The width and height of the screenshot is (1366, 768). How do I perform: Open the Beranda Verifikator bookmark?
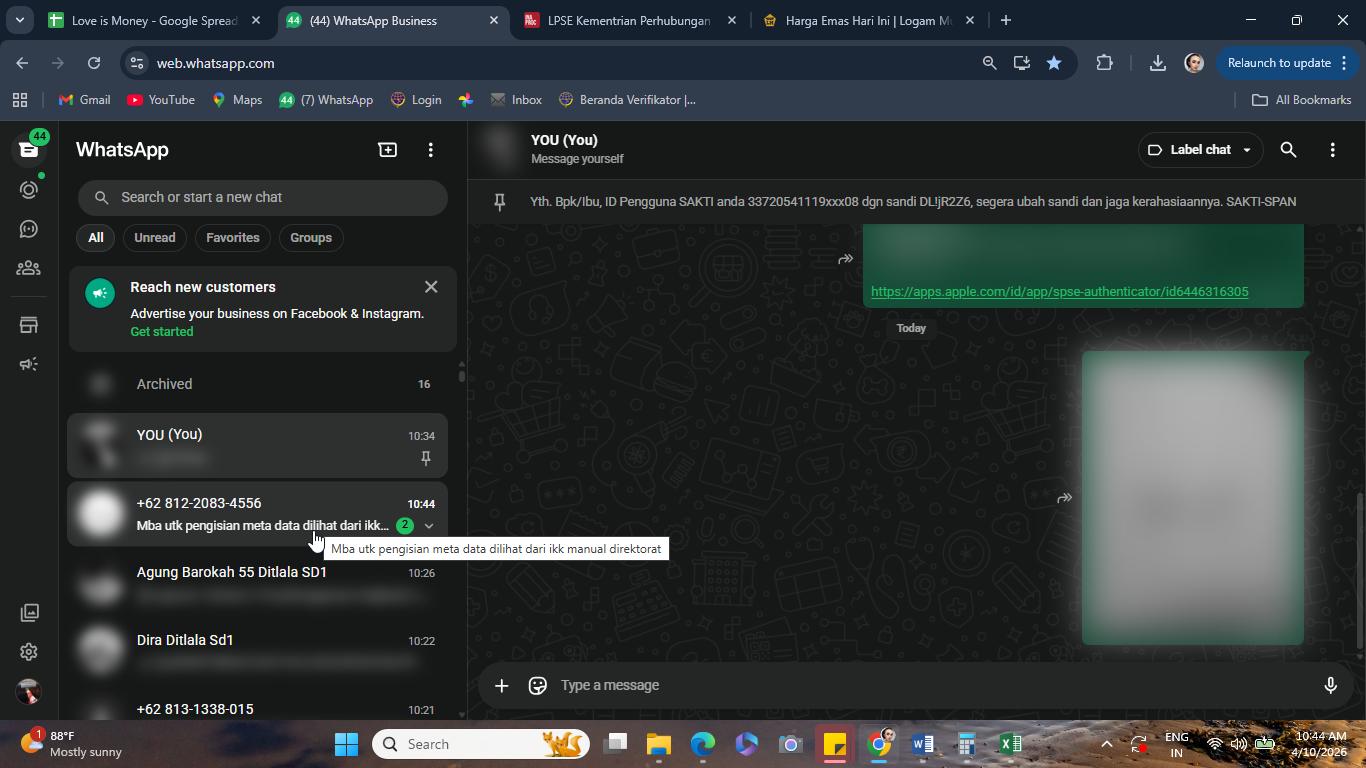627,100
